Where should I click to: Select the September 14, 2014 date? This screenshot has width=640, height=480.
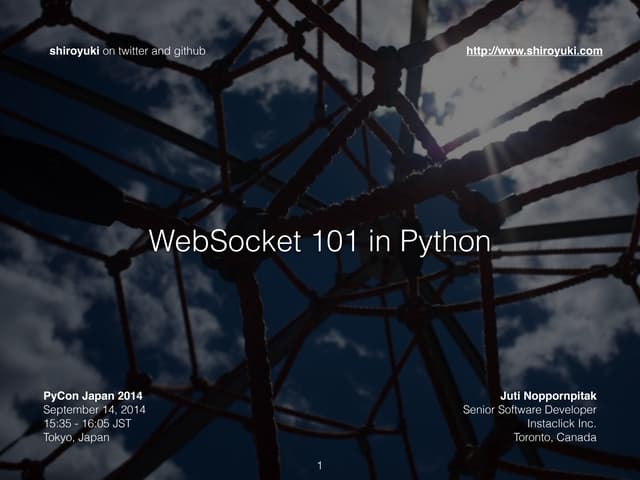click(94, 409)
